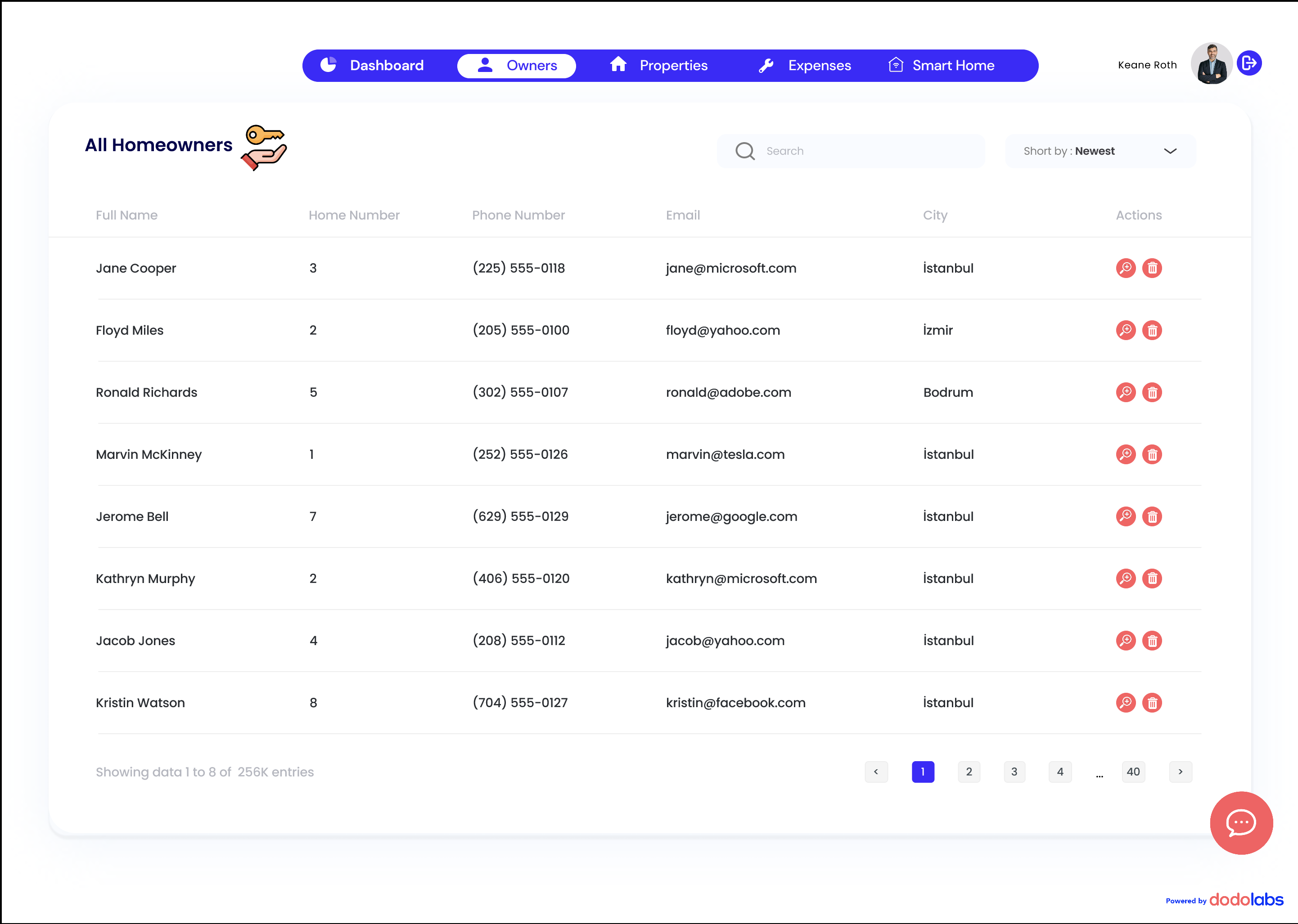Click the search magnifier icon

(x=745, y=151)
